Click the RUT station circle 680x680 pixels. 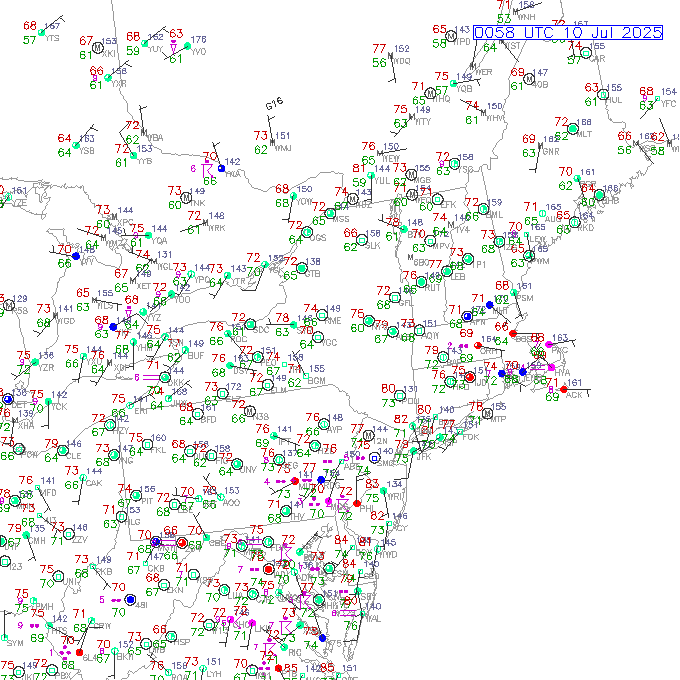click(x=421, y=282)
